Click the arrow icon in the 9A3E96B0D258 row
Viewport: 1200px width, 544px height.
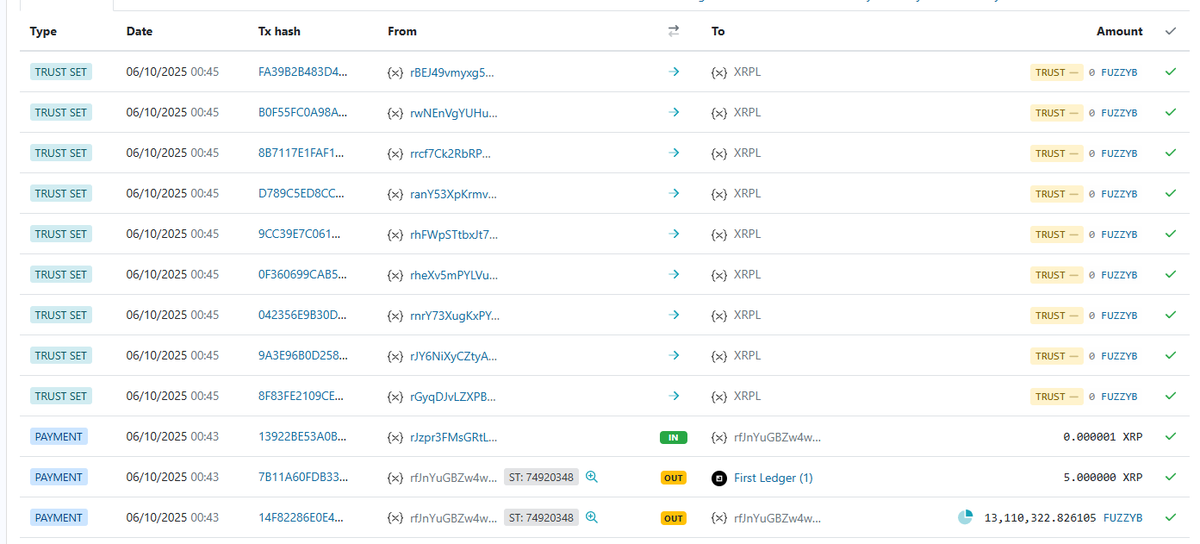(673, 355)
